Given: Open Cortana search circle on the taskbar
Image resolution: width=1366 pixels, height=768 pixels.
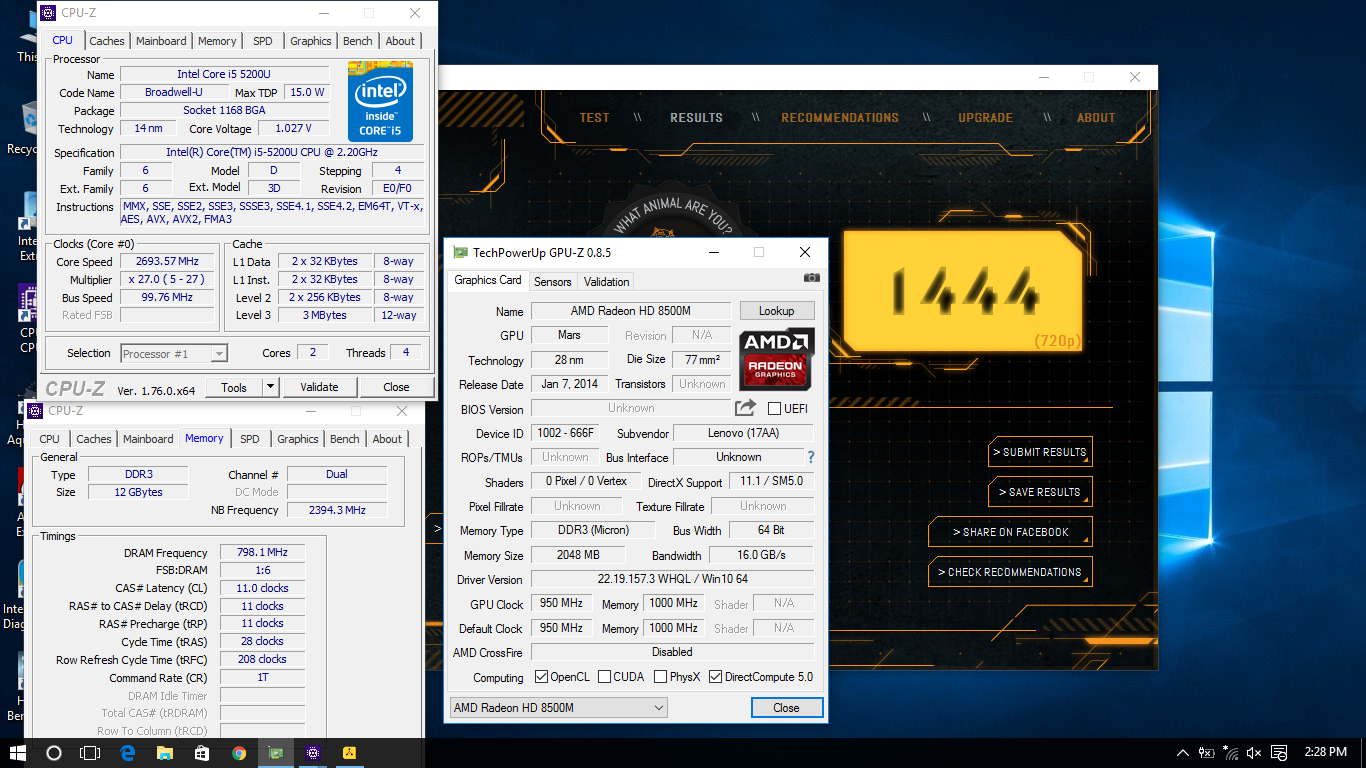Looking at the screenshot, I should [x=55, y=753].
